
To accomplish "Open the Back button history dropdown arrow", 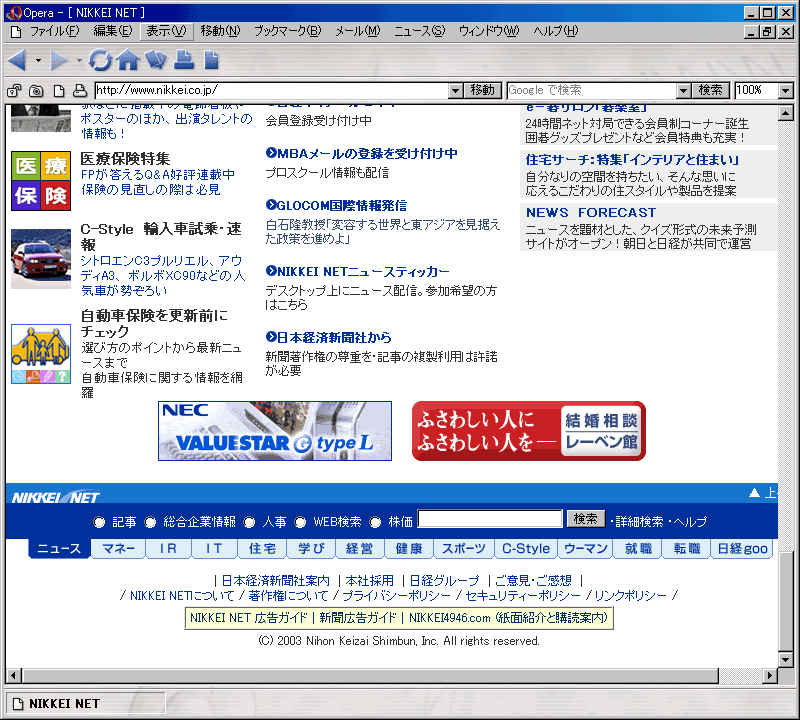I will tap(38, 61).
